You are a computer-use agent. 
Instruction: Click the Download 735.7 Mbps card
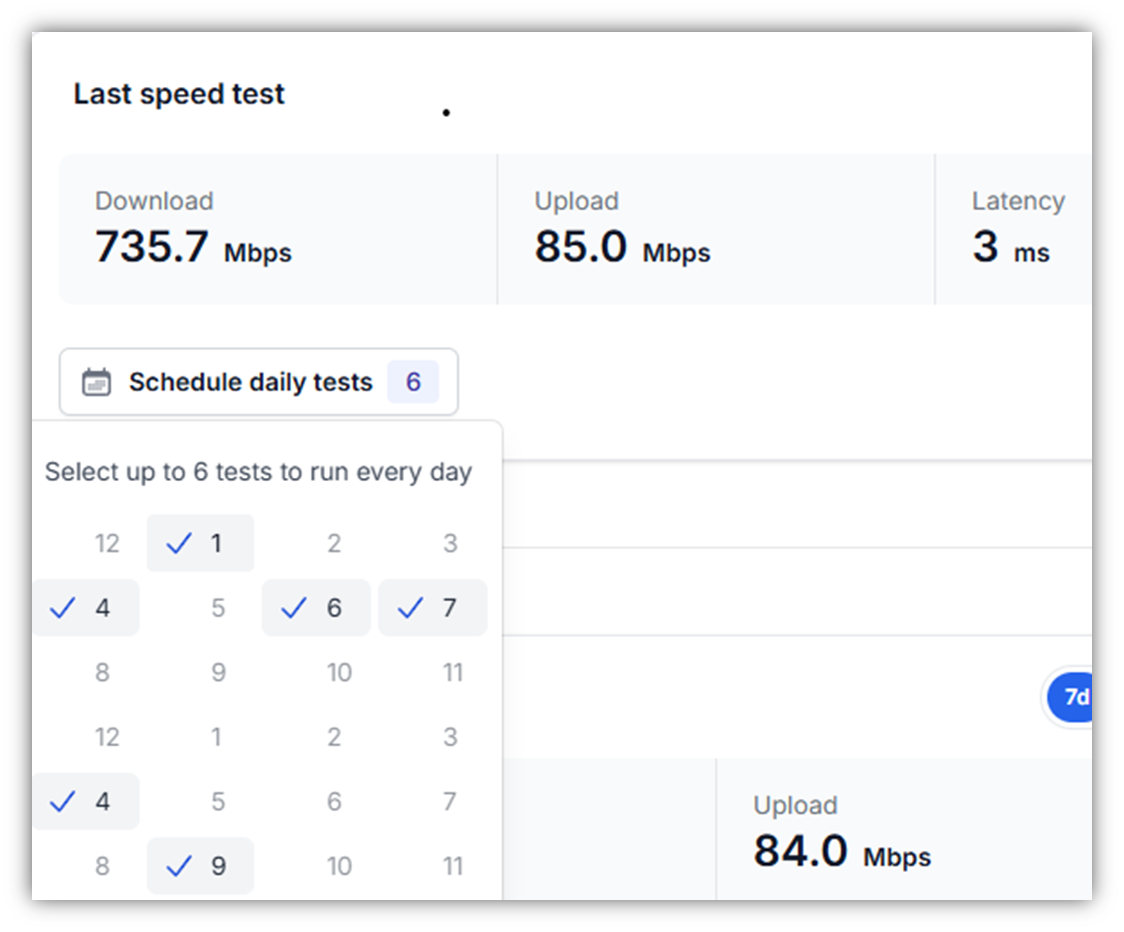tap(278, 229)
